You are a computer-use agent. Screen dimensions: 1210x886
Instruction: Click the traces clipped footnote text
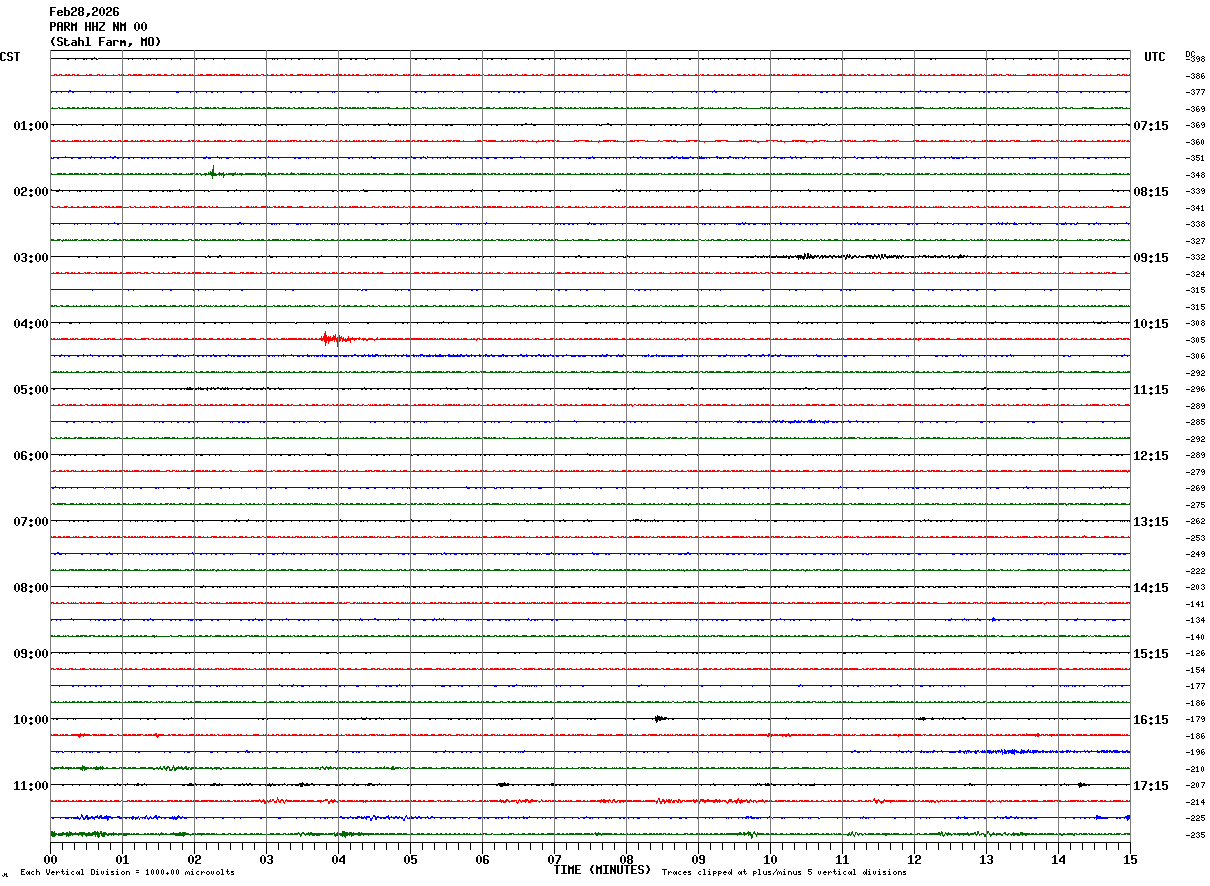coord(784,873)
